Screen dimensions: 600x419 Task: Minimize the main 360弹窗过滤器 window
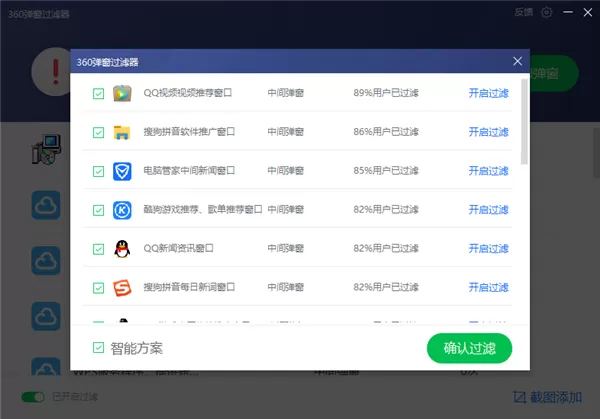click(x=568, y=12)
